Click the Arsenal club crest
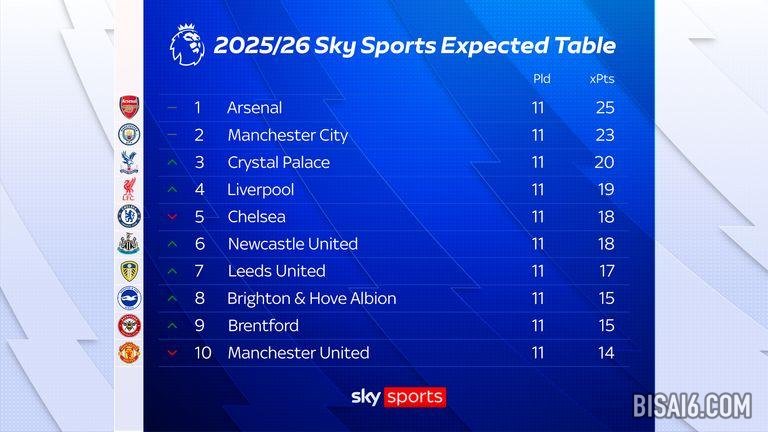Viewport: 768px width, 432px height. (x=130, y=107)
